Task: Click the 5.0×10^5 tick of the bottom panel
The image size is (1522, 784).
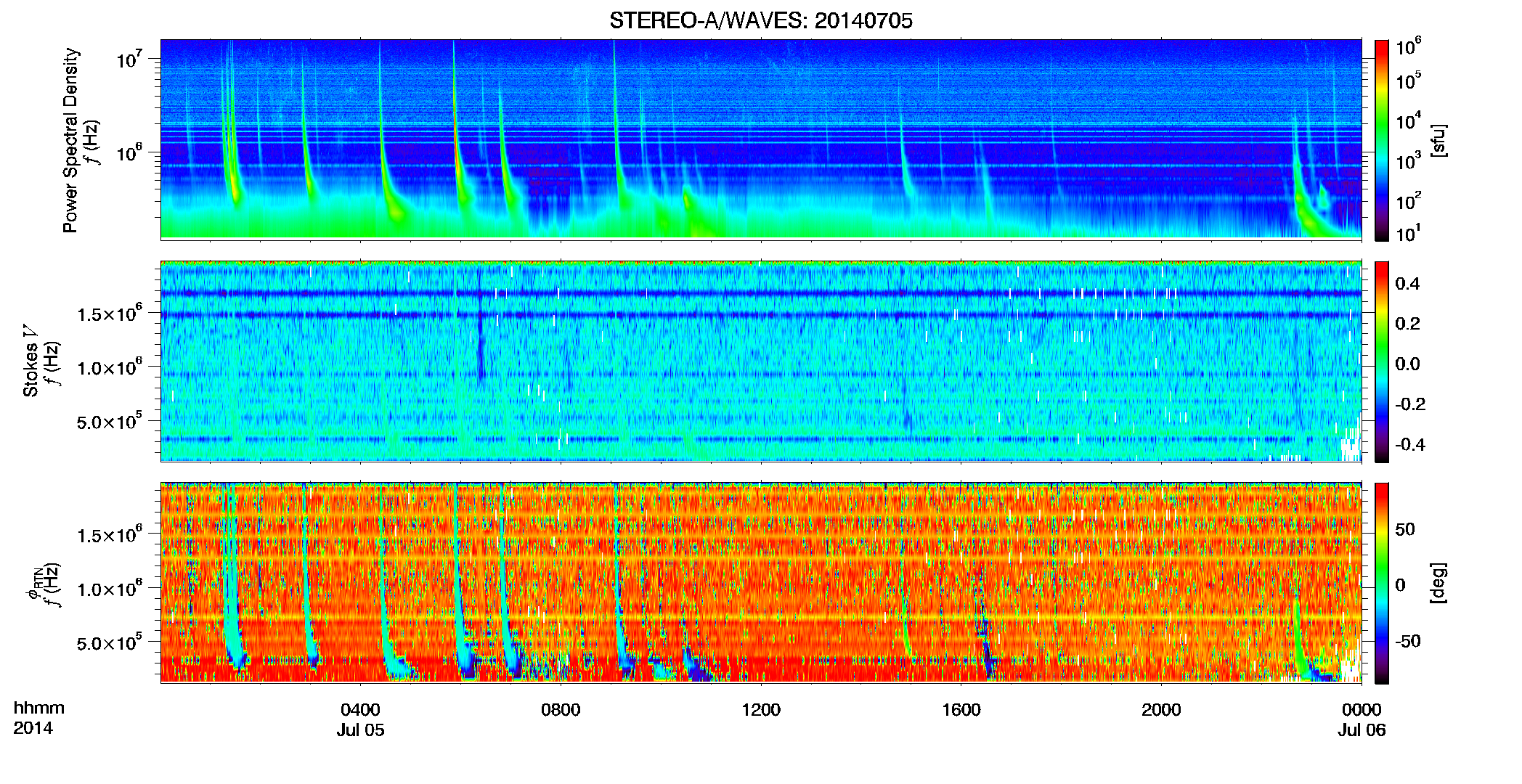Action: pos(110,643)
